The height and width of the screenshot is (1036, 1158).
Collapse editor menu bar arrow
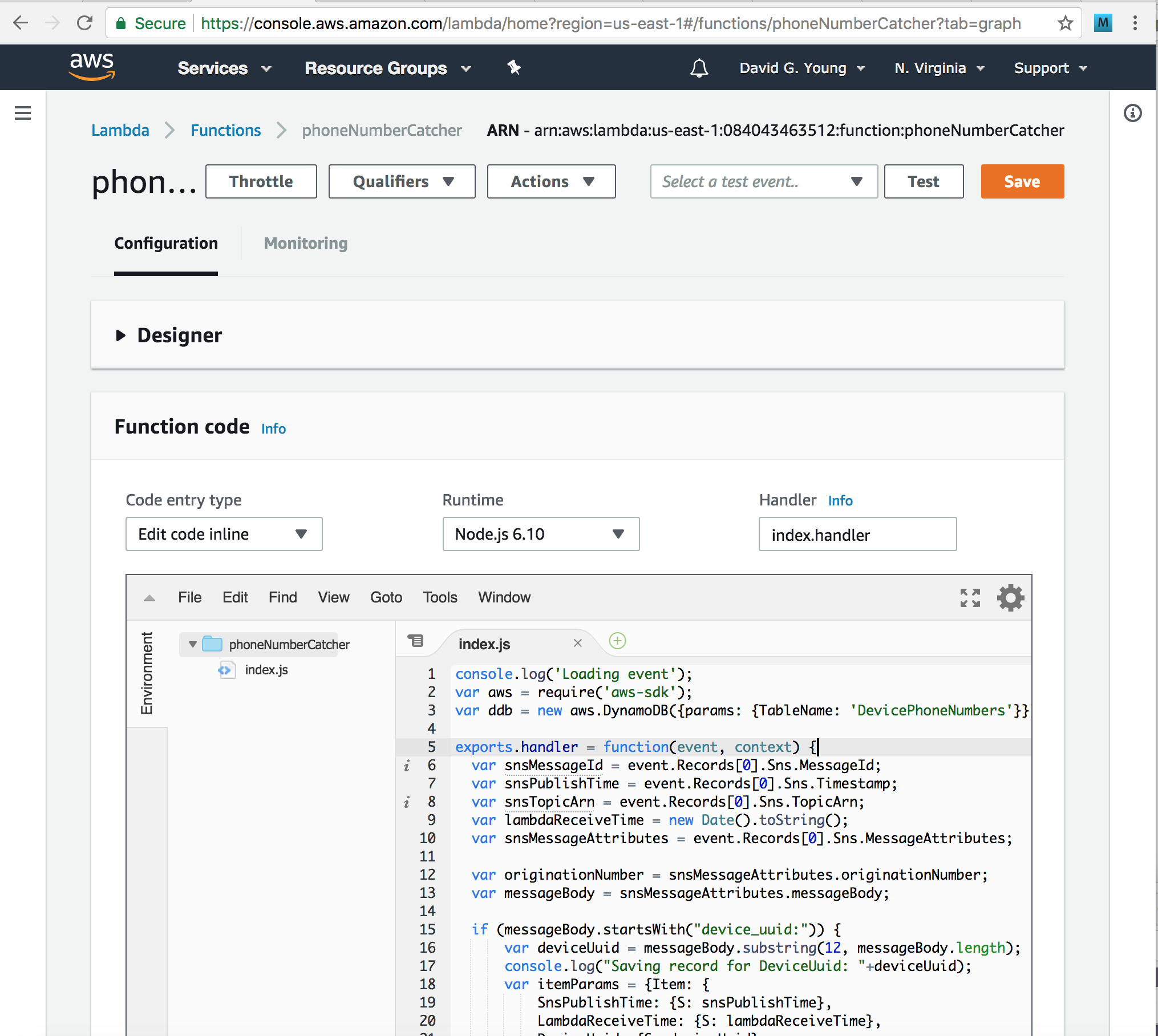149,598
